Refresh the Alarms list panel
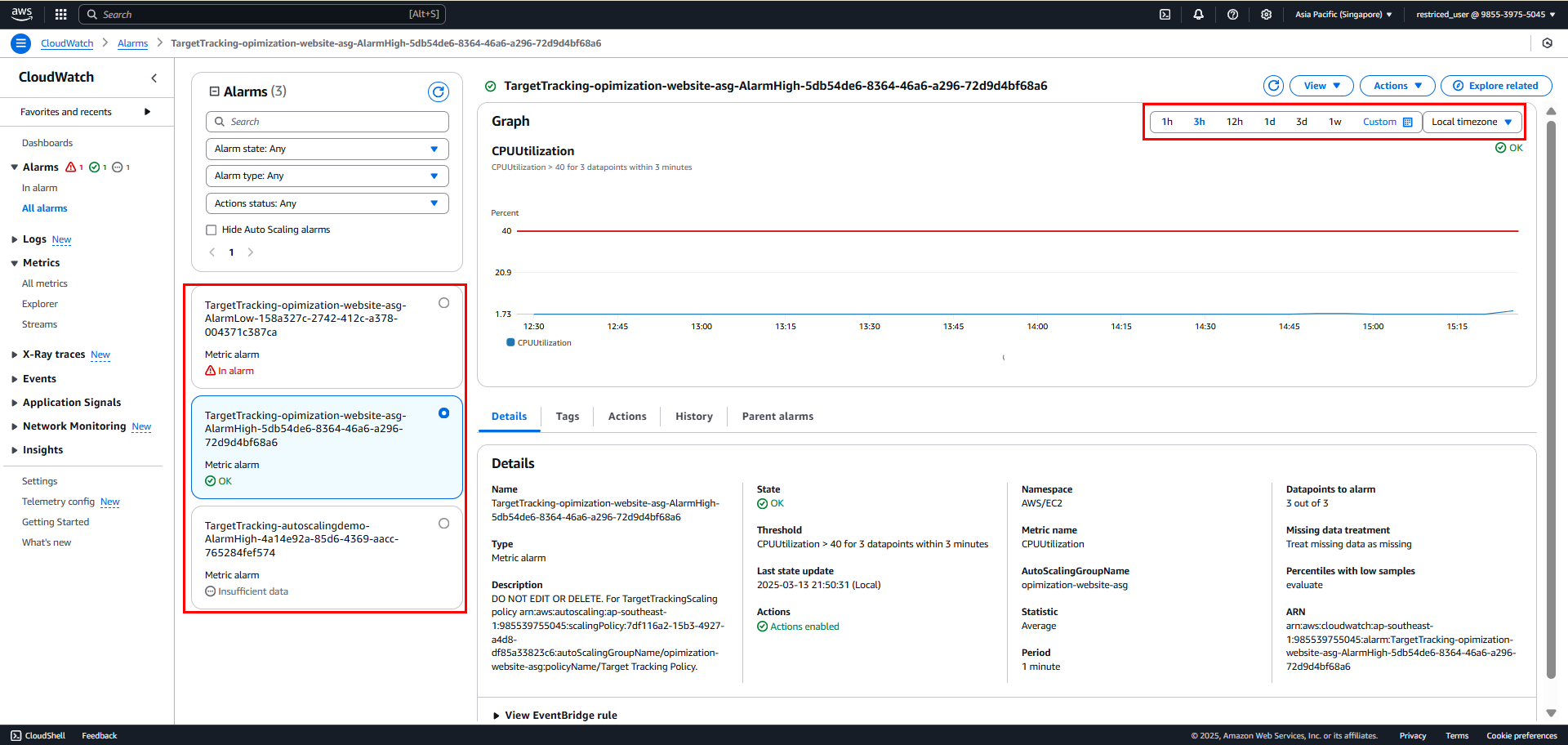The height and width of the screenshot is (745, 1568). pos(439,92)
